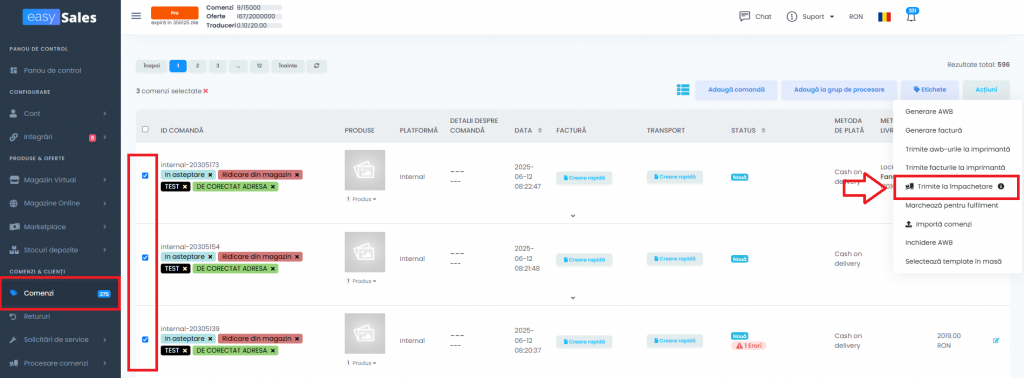
Task: Click the Stocuri depozite icon
Action: pyautogui.click(x=14, y=250)
